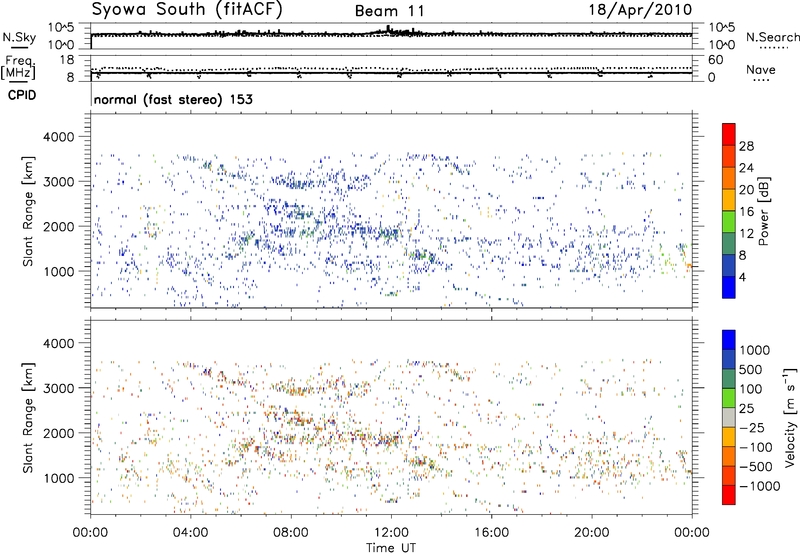Click the '12:00' time tick label
Viewport: 800px width, 554px height.
(391, 533)
